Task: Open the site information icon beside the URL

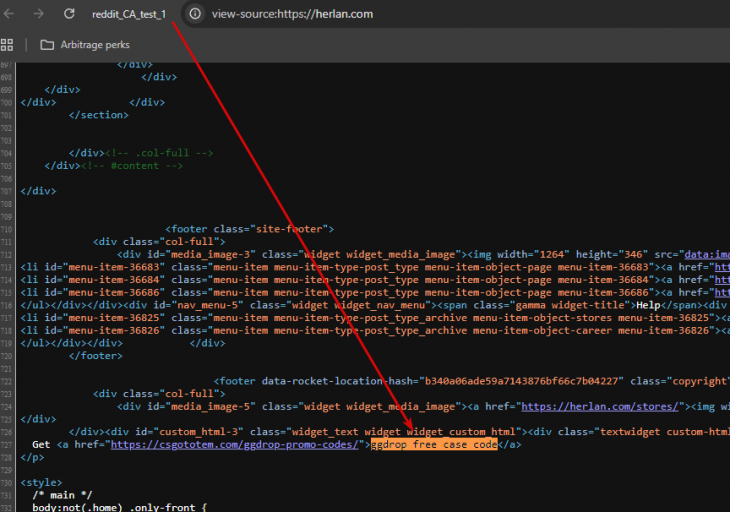Action: pos(195,14)
